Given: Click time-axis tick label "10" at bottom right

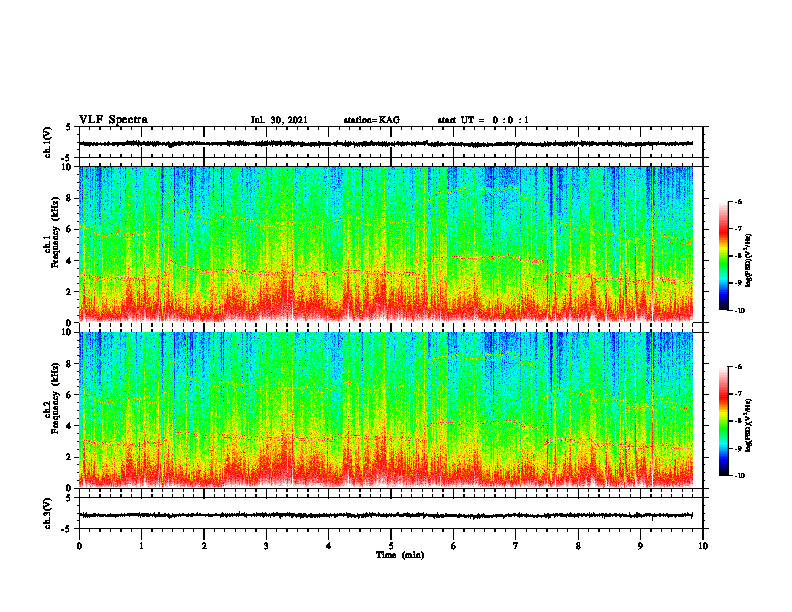Looking at the screenshot, I should click(703, 546).
